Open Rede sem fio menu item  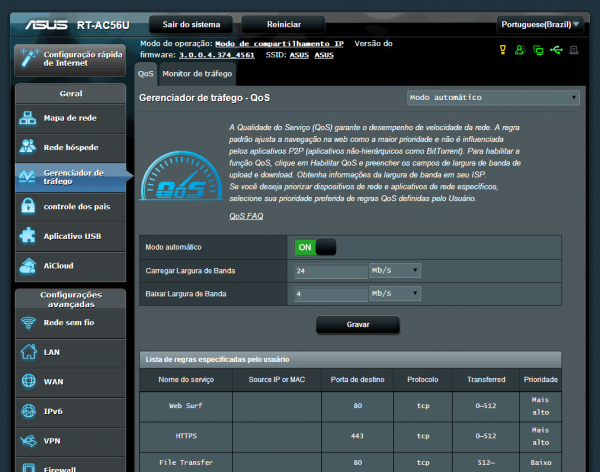70,323
